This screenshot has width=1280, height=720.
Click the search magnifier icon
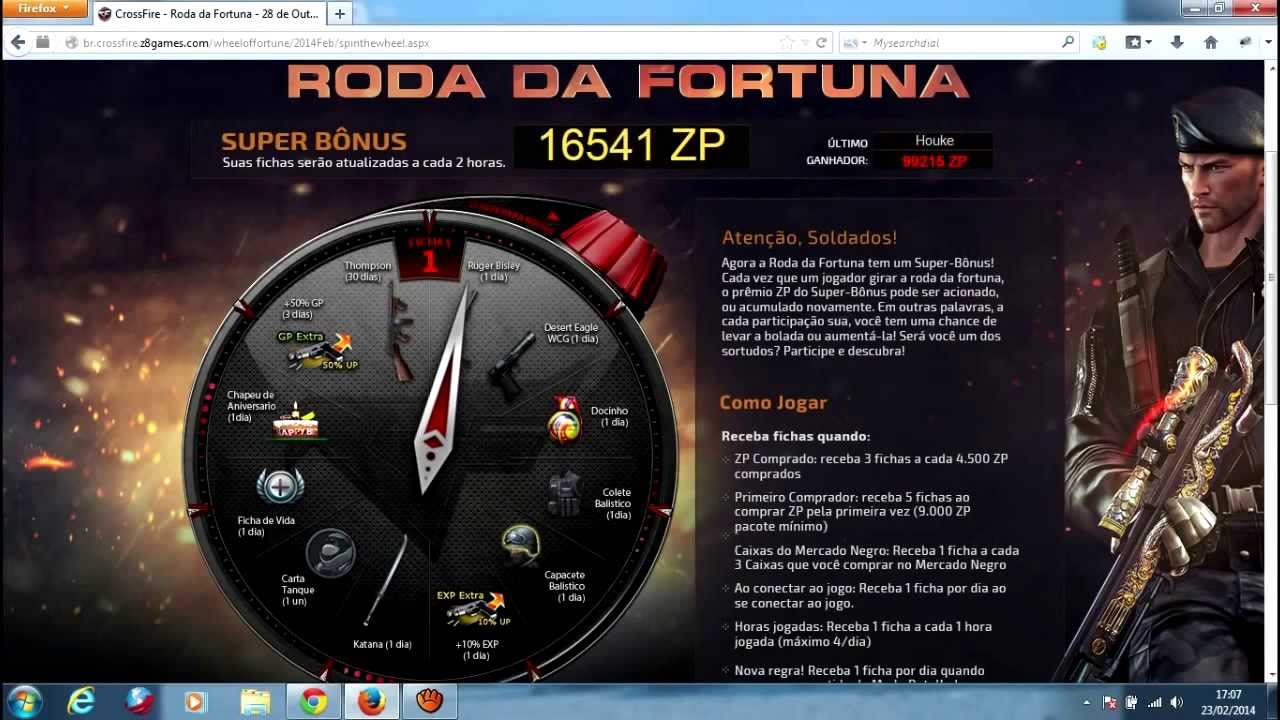pos(1068,43)
